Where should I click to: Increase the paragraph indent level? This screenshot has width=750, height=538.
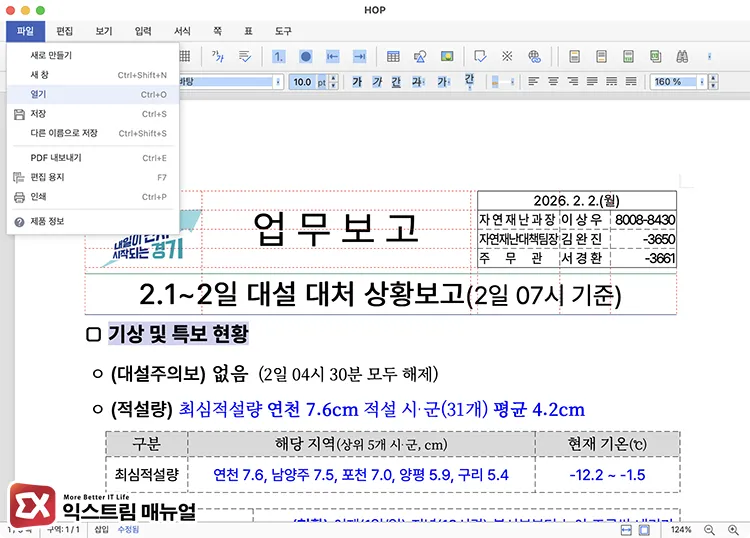click(x=360, y=56)
